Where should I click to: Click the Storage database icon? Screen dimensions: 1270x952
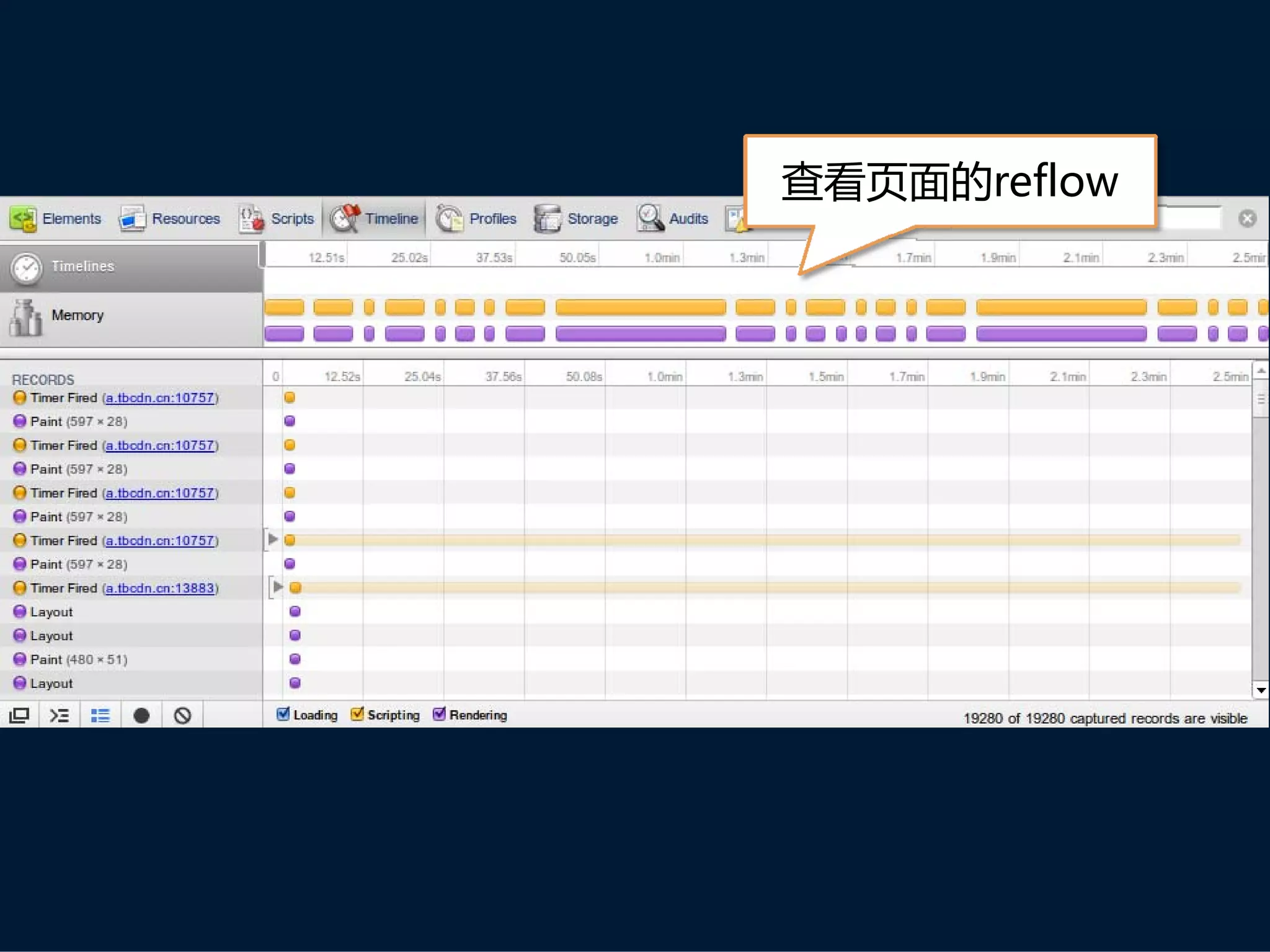tap(547, 219)
